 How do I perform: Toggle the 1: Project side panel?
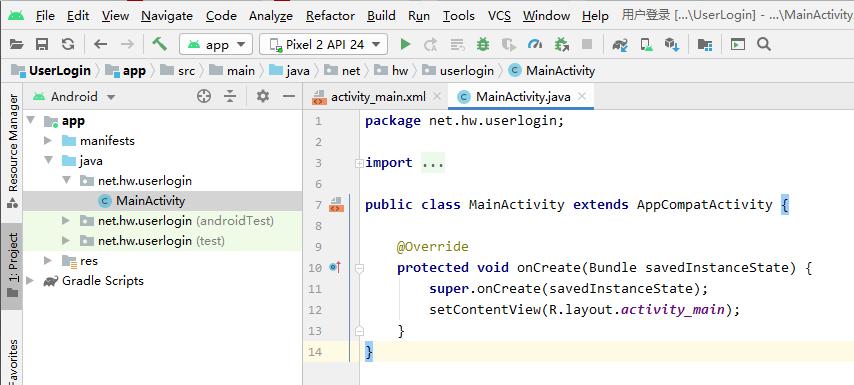13,265
